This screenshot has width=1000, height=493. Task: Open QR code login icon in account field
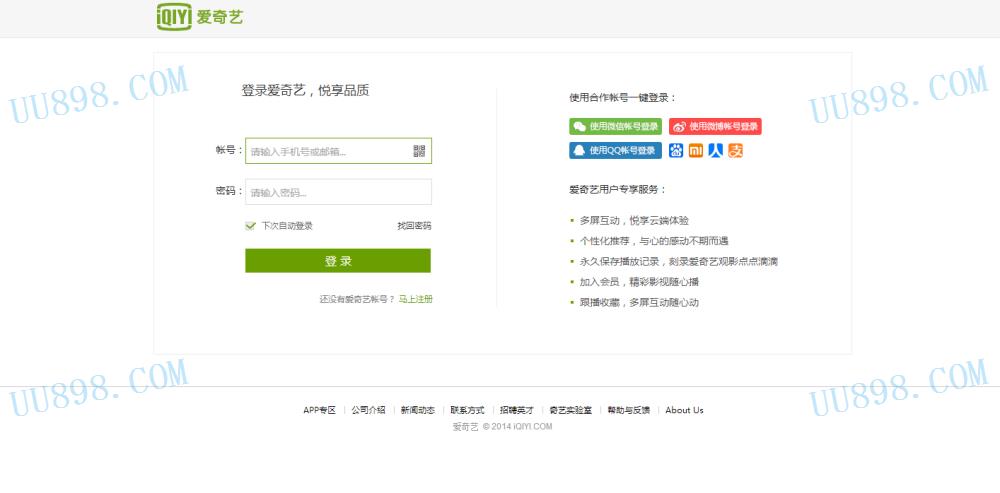(419, 151)
